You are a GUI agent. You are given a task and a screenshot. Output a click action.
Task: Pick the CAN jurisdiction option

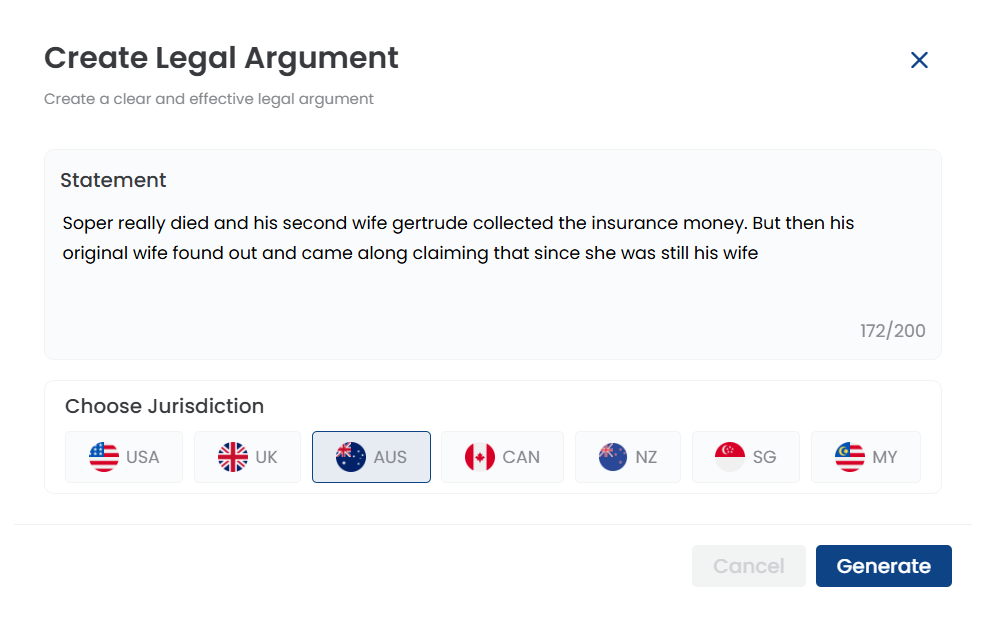click(502, 457)
